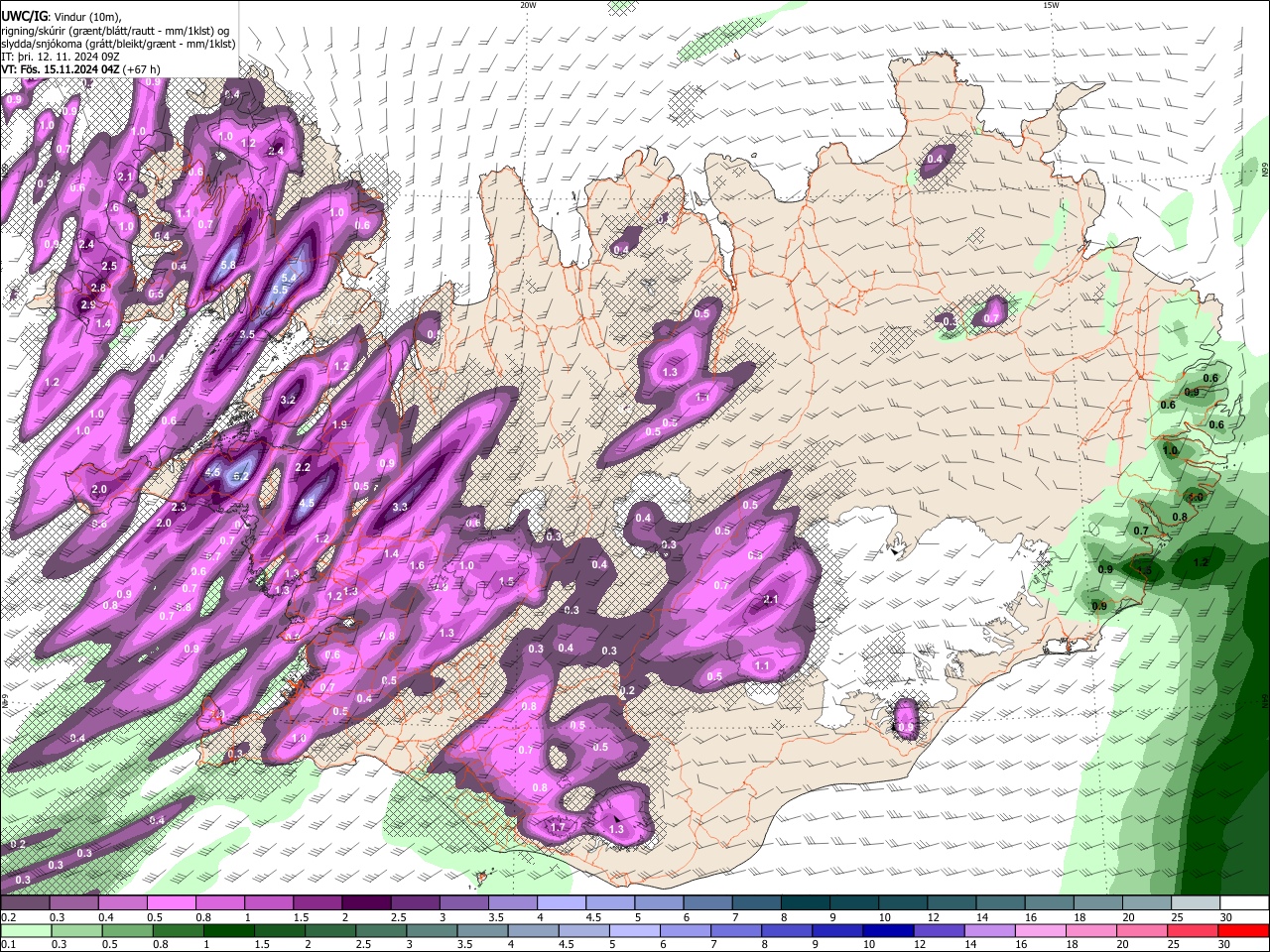Click the 20W longitude label
Viewport: 1270px width, 952px height.
528,5
